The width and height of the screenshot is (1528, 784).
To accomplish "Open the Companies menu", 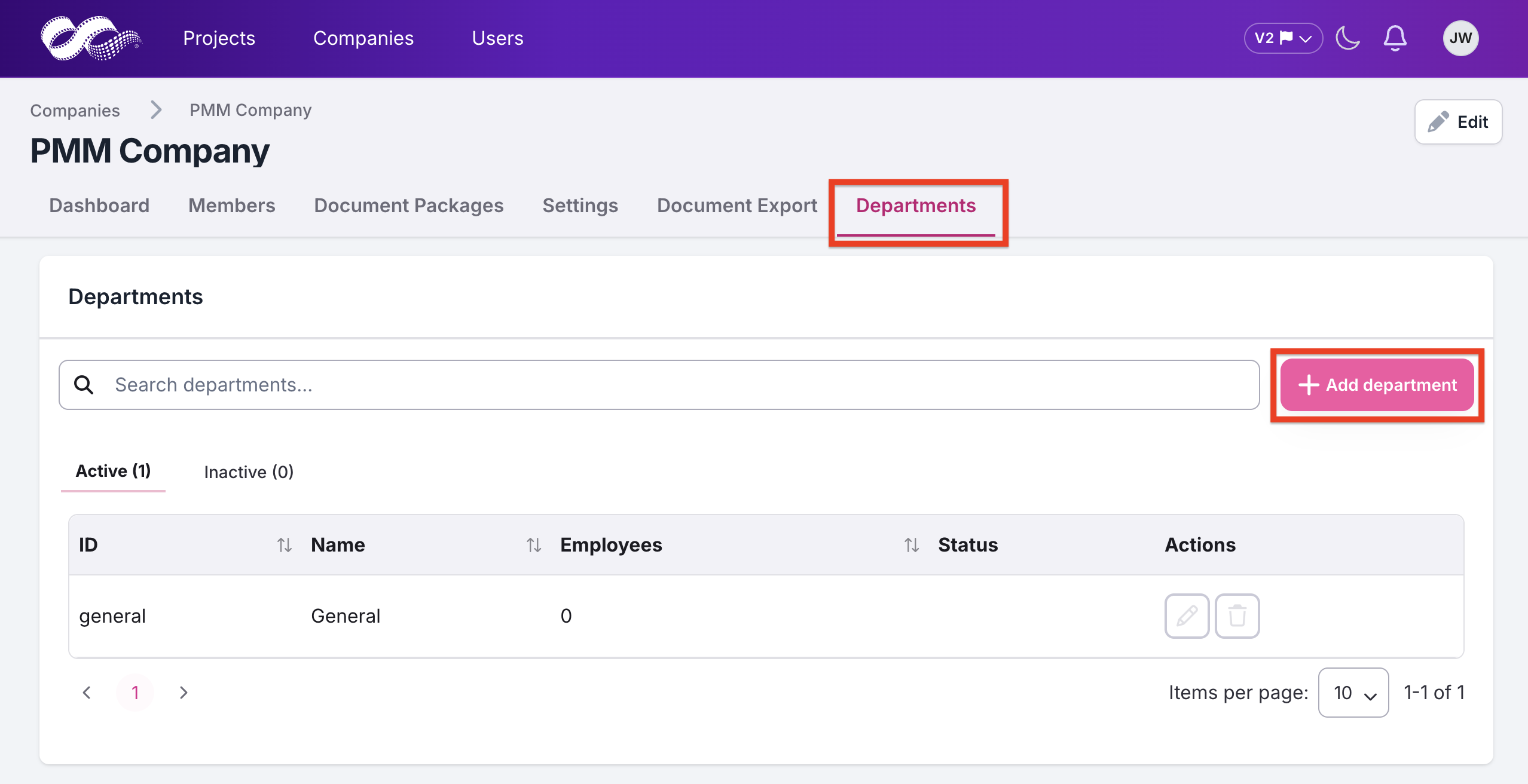I will (x=363, y=38).
